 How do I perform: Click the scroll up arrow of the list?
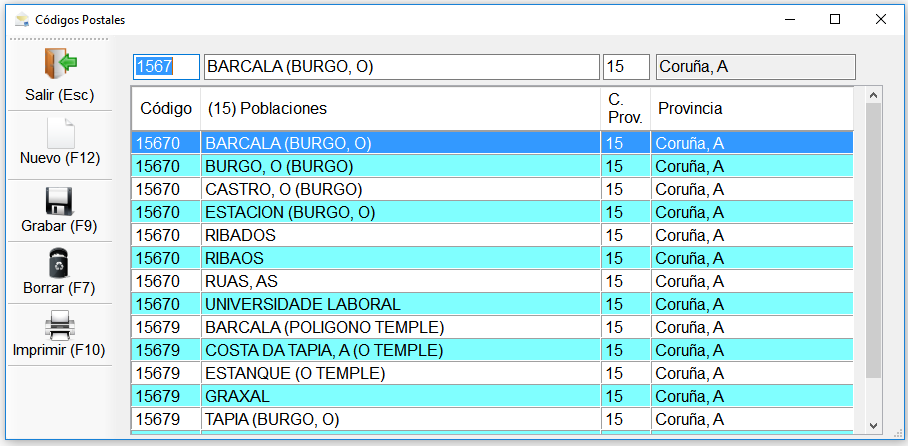click(874, 95)
